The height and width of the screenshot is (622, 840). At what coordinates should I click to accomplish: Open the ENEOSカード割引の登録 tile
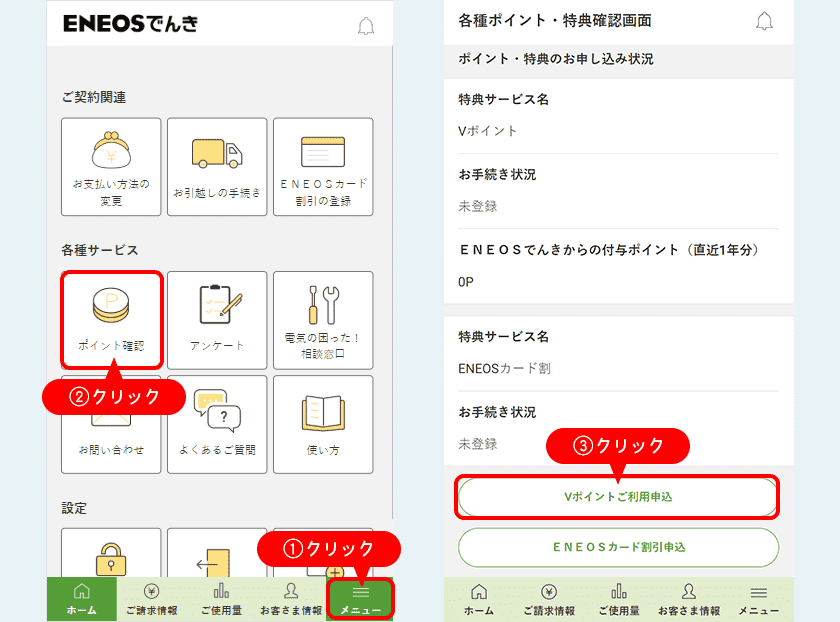point(323,167)
